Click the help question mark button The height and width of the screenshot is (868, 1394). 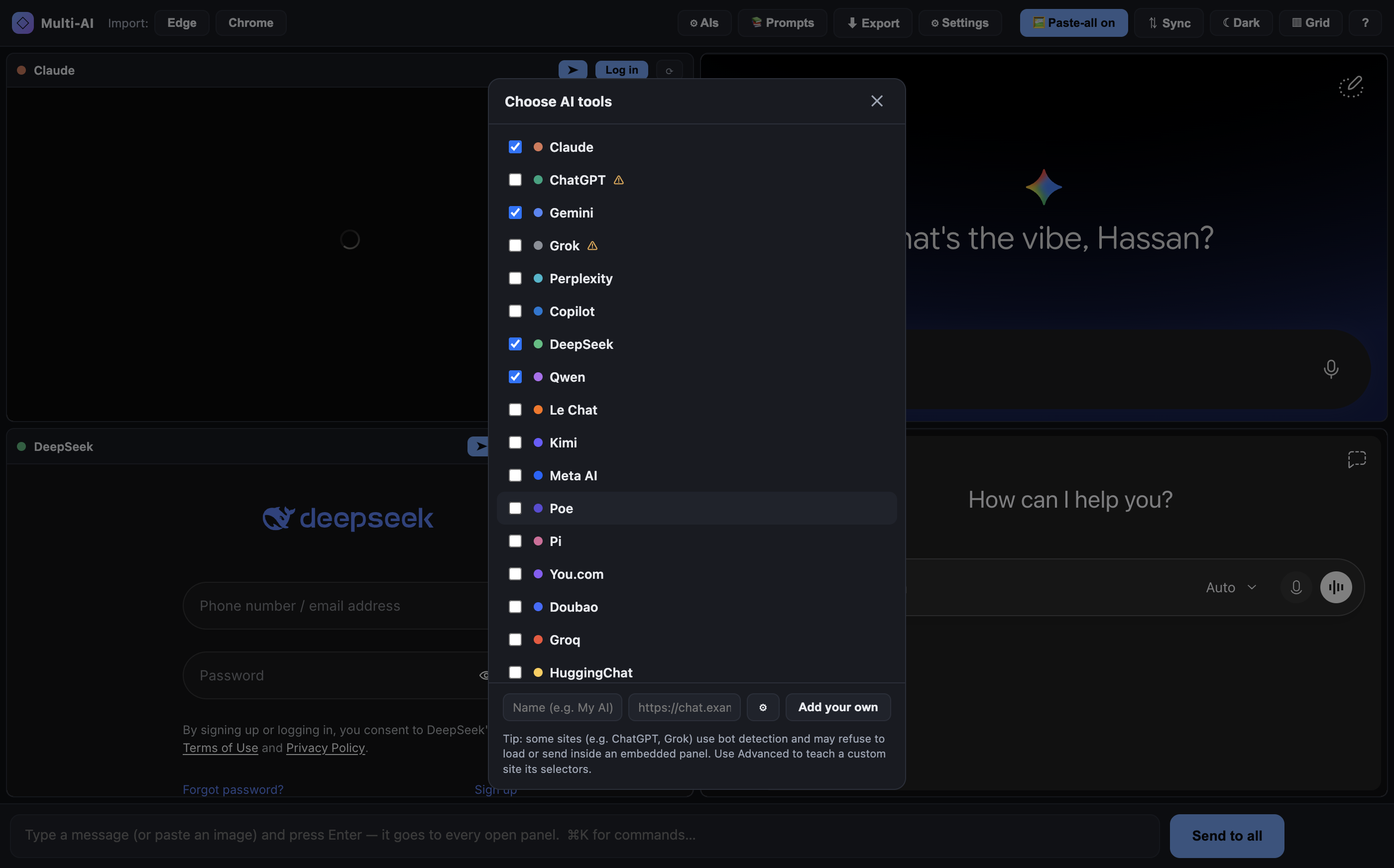click(1365, 23)
